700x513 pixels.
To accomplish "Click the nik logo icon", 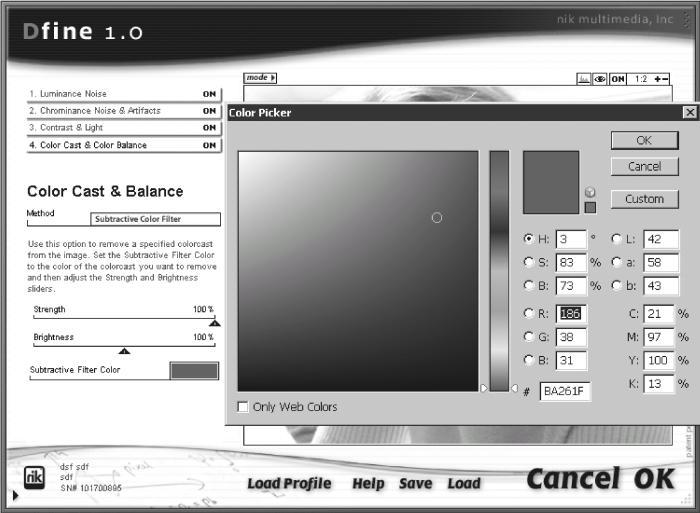I will [x=34, y=477].
